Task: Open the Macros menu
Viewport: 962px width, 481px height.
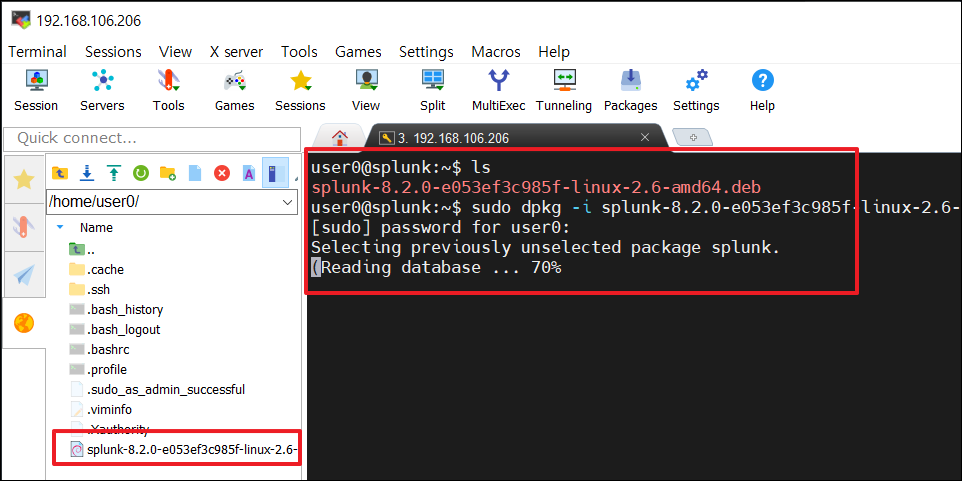Action: (x=496, y=52)
